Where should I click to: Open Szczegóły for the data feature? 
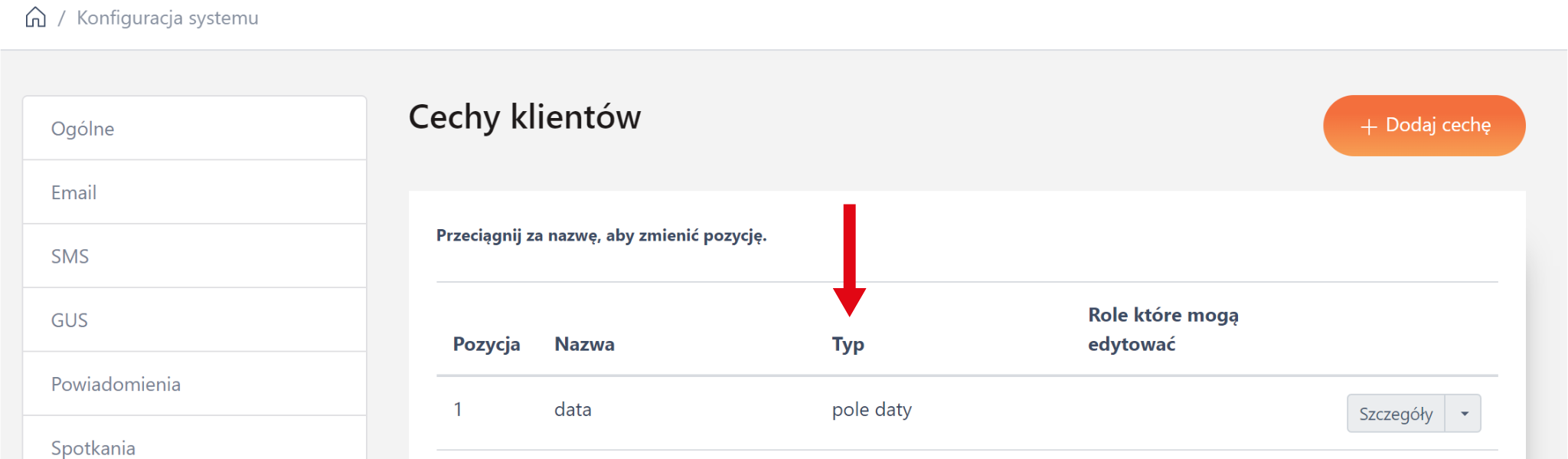(1395, 414)
